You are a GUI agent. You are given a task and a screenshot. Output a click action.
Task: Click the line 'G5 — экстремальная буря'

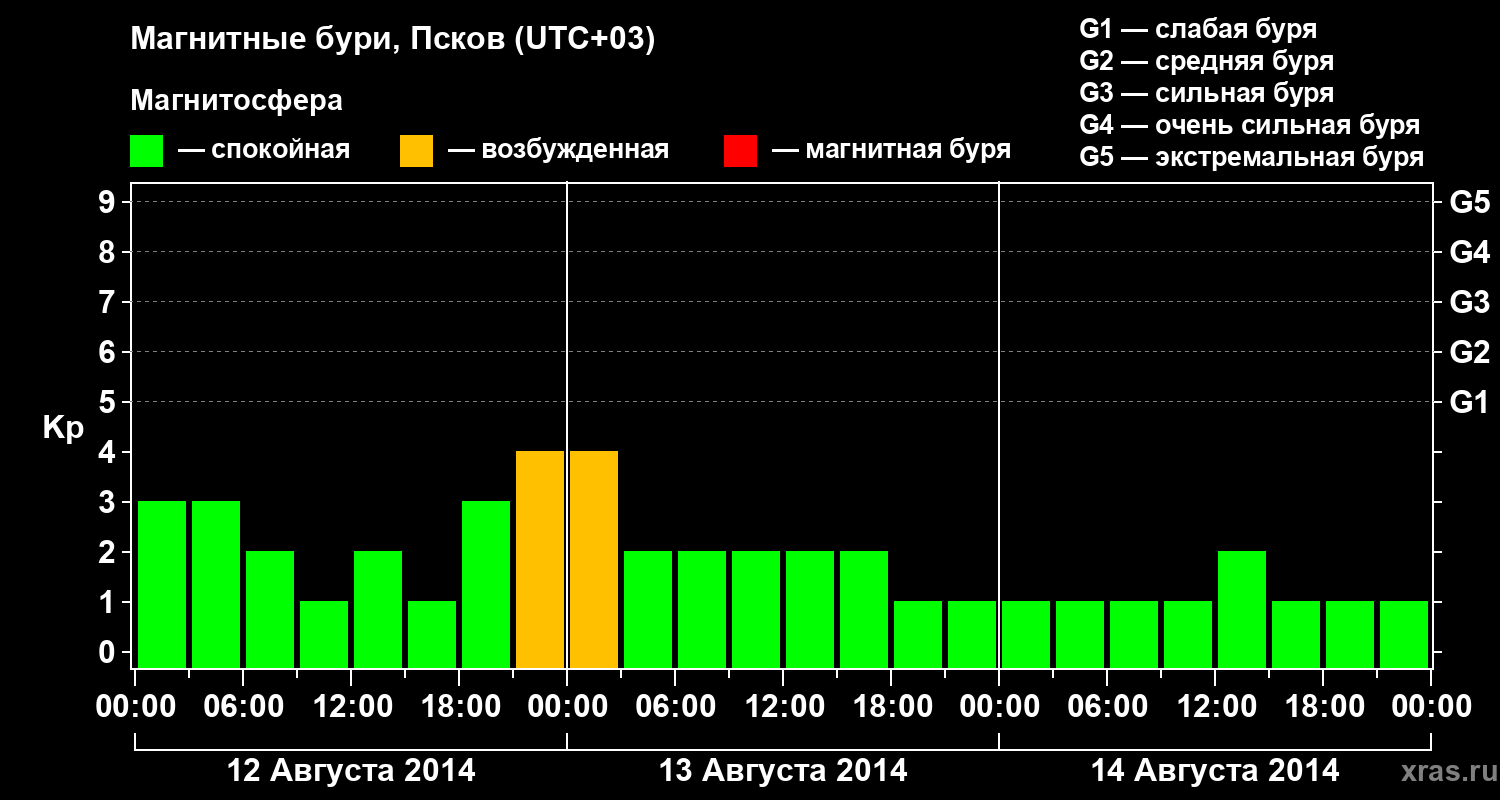pos(1251,157)
